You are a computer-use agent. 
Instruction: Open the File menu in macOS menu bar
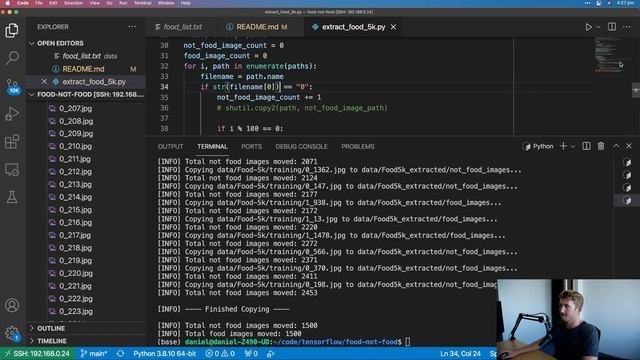click(39, 3)
